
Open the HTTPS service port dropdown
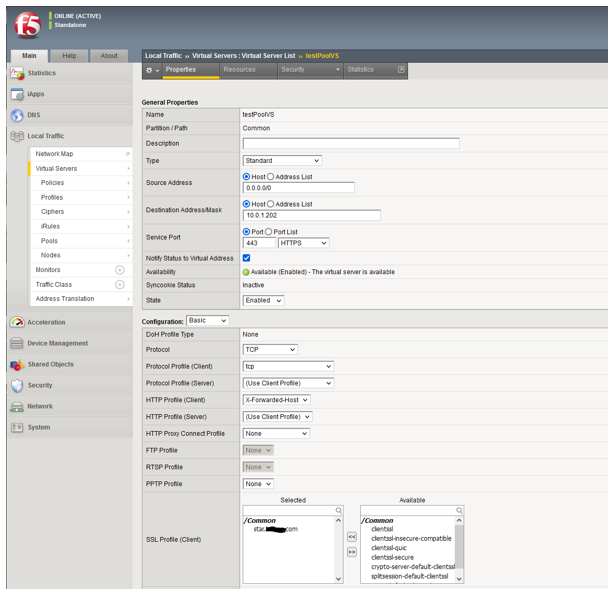[x=303, y=243]
